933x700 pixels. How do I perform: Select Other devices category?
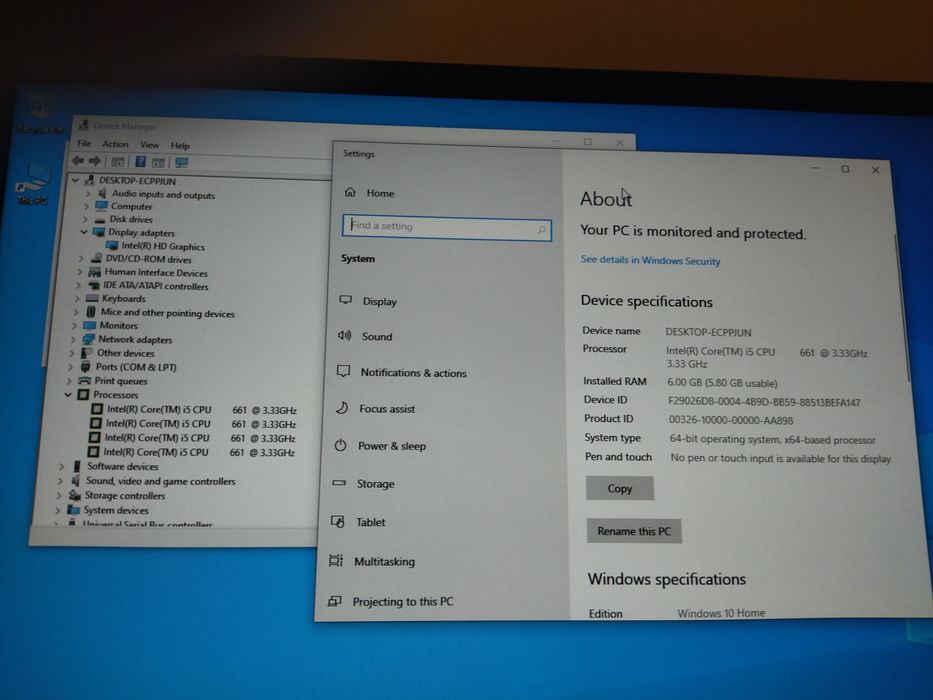pos(126,353)
